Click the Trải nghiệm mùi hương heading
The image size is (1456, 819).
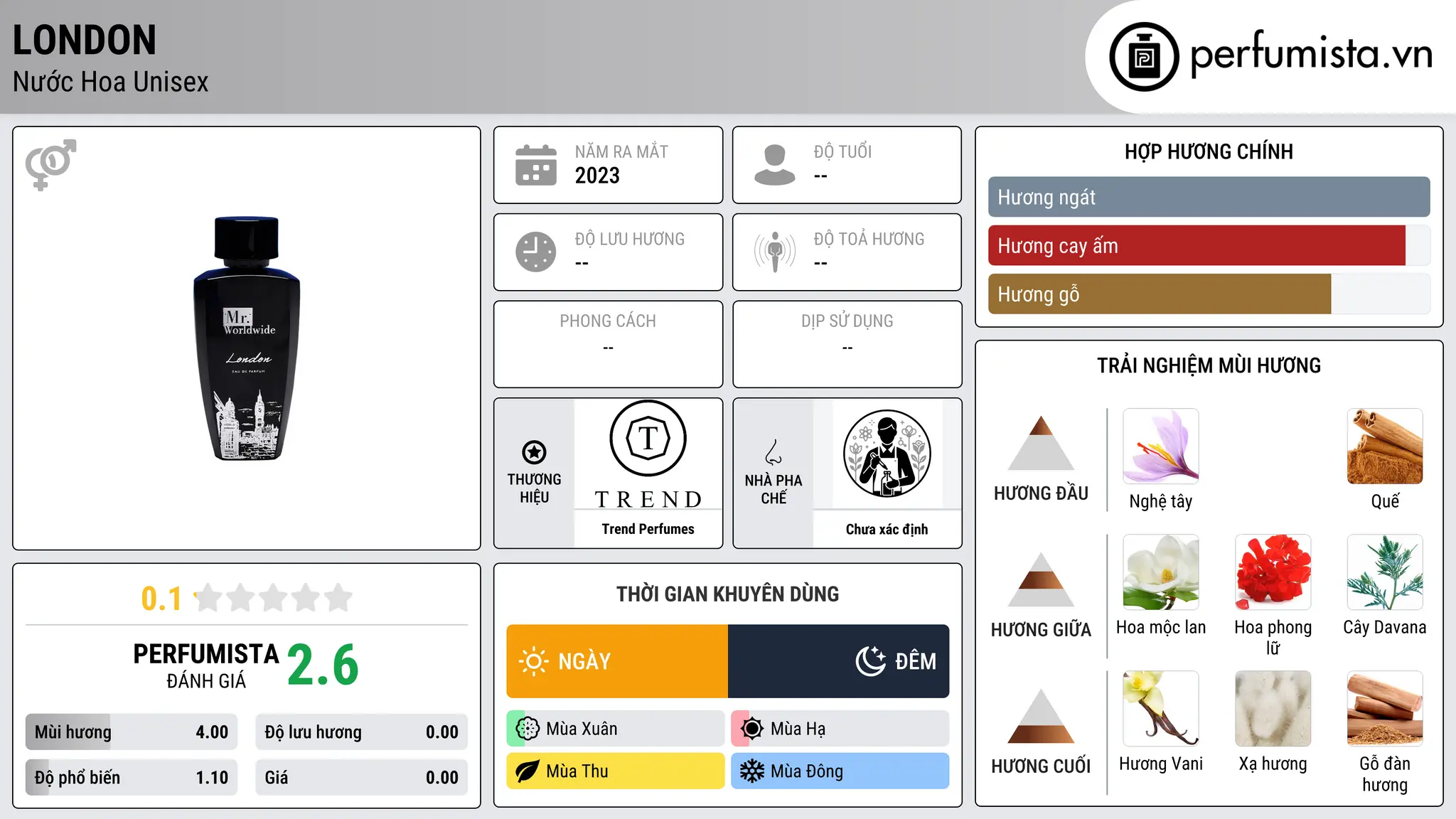click(x=1209, y=365)
